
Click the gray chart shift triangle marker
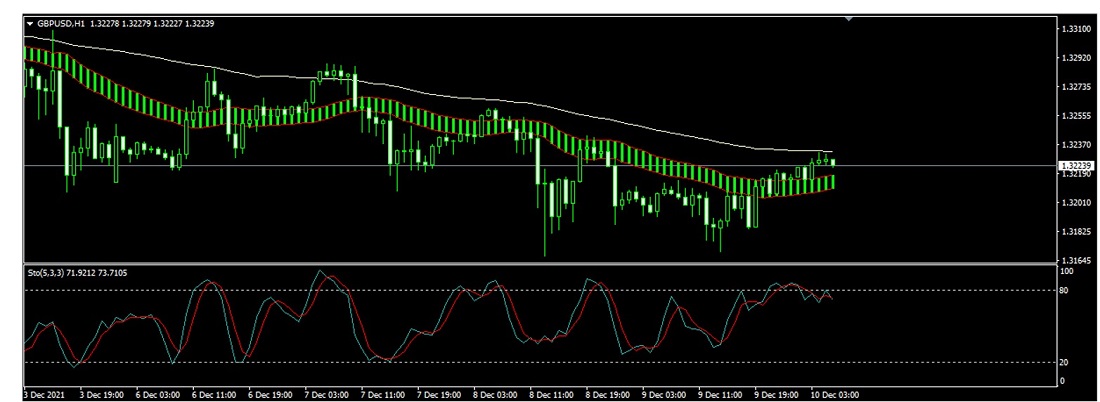pos(849,19)
